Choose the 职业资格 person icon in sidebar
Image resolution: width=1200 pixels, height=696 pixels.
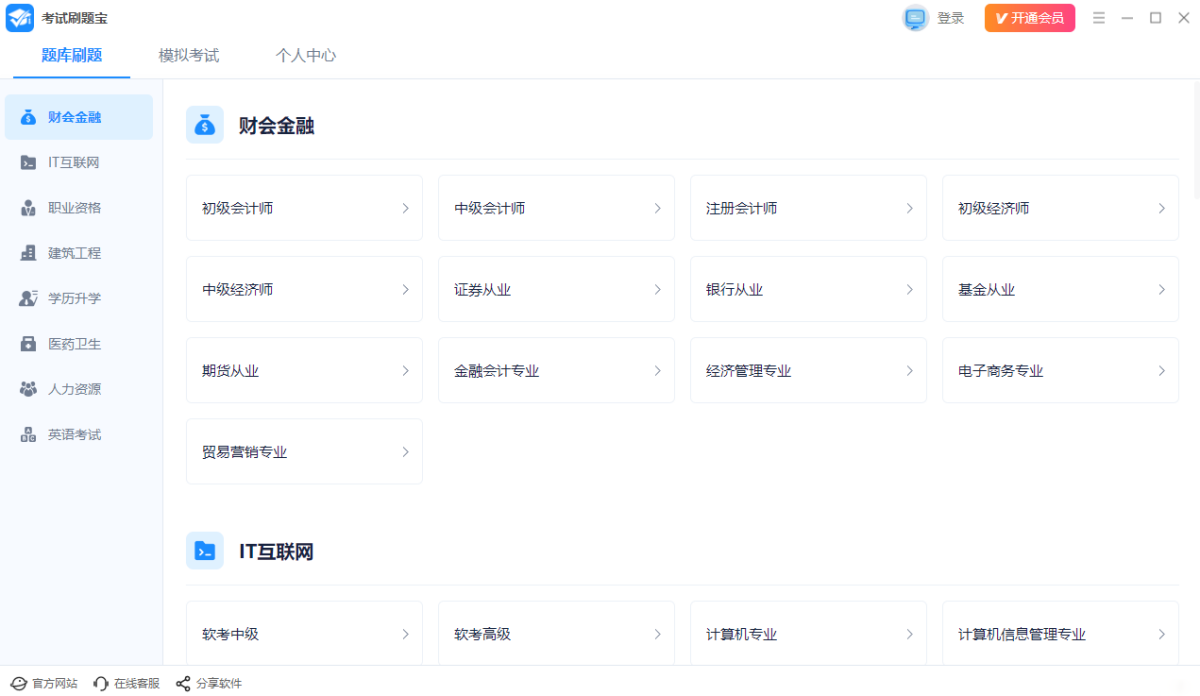pyautogui.click(x=28, y=208)
